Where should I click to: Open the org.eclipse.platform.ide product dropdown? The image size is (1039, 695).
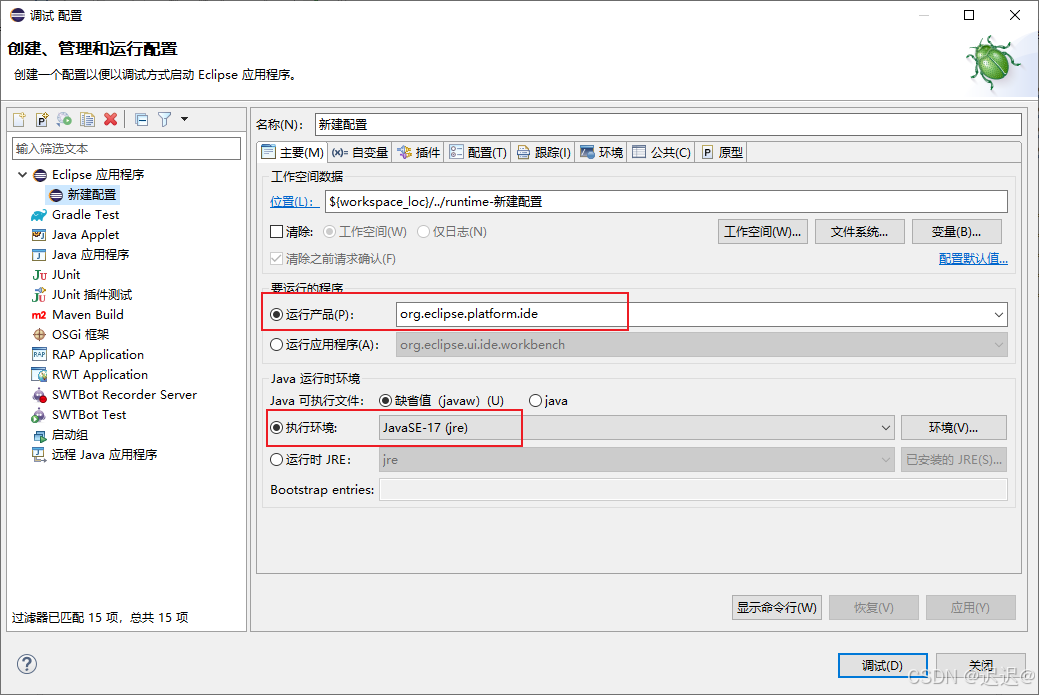point(998,314)
